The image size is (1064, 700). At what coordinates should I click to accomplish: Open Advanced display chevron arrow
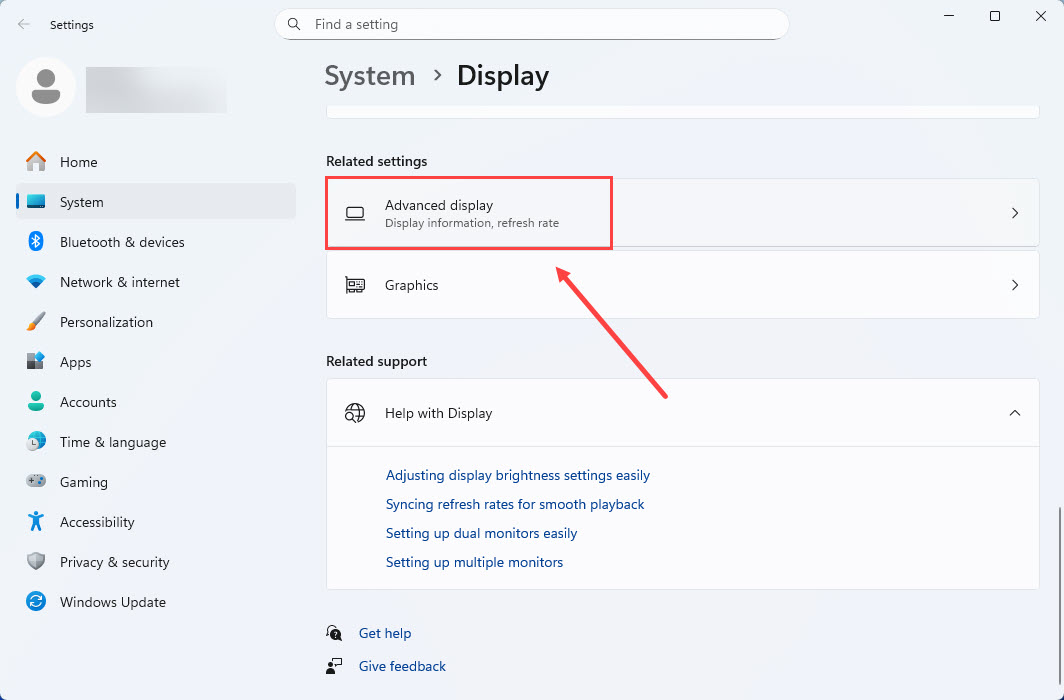(x=1014, y=213)
